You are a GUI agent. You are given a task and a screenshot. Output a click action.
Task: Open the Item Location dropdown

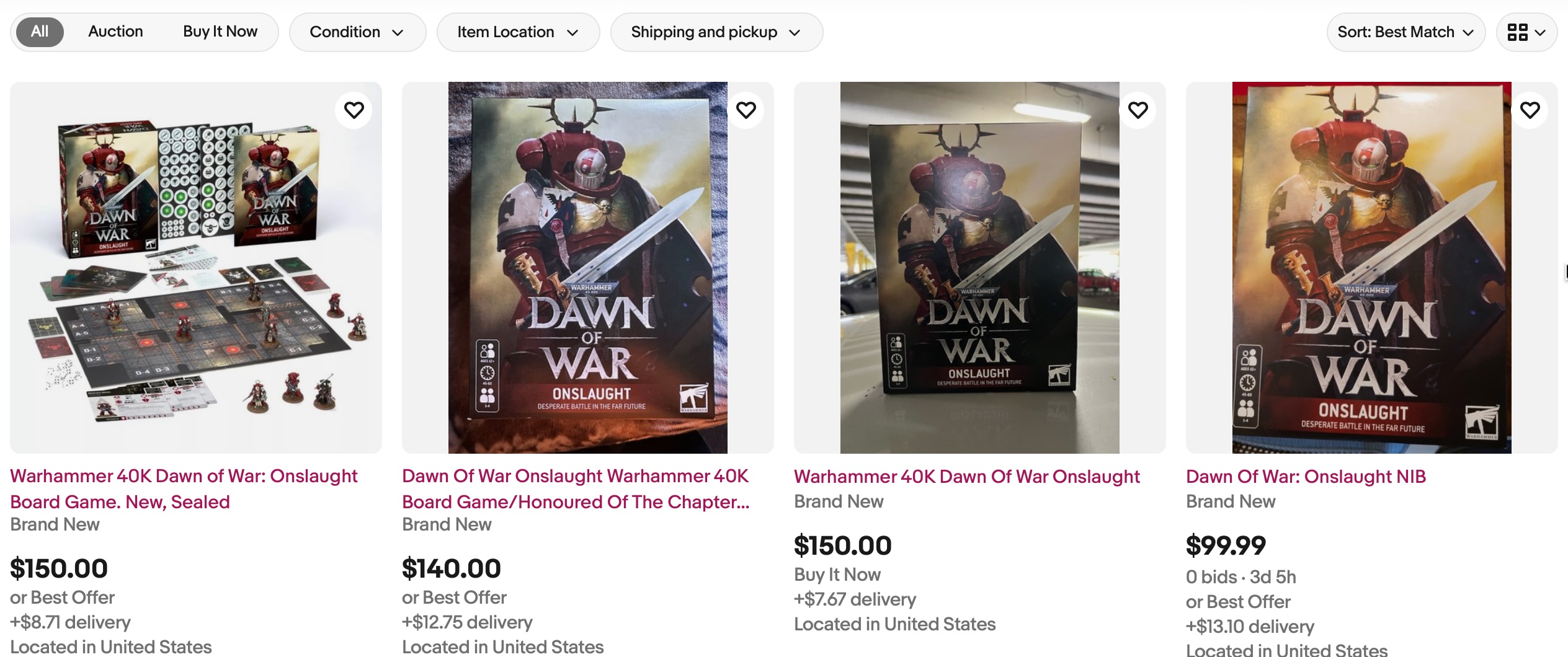(517, 32)
